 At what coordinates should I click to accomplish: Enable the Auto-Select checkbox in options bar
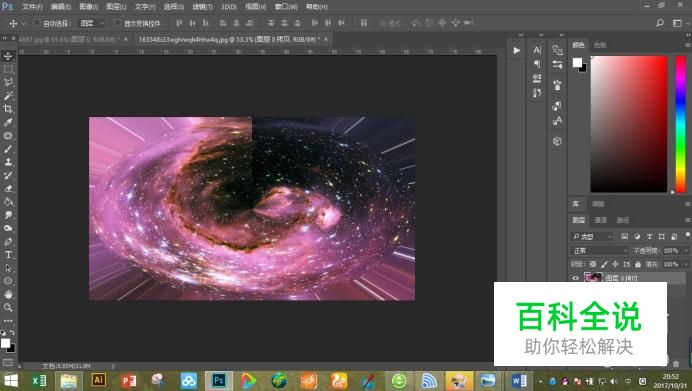point(37,23)
